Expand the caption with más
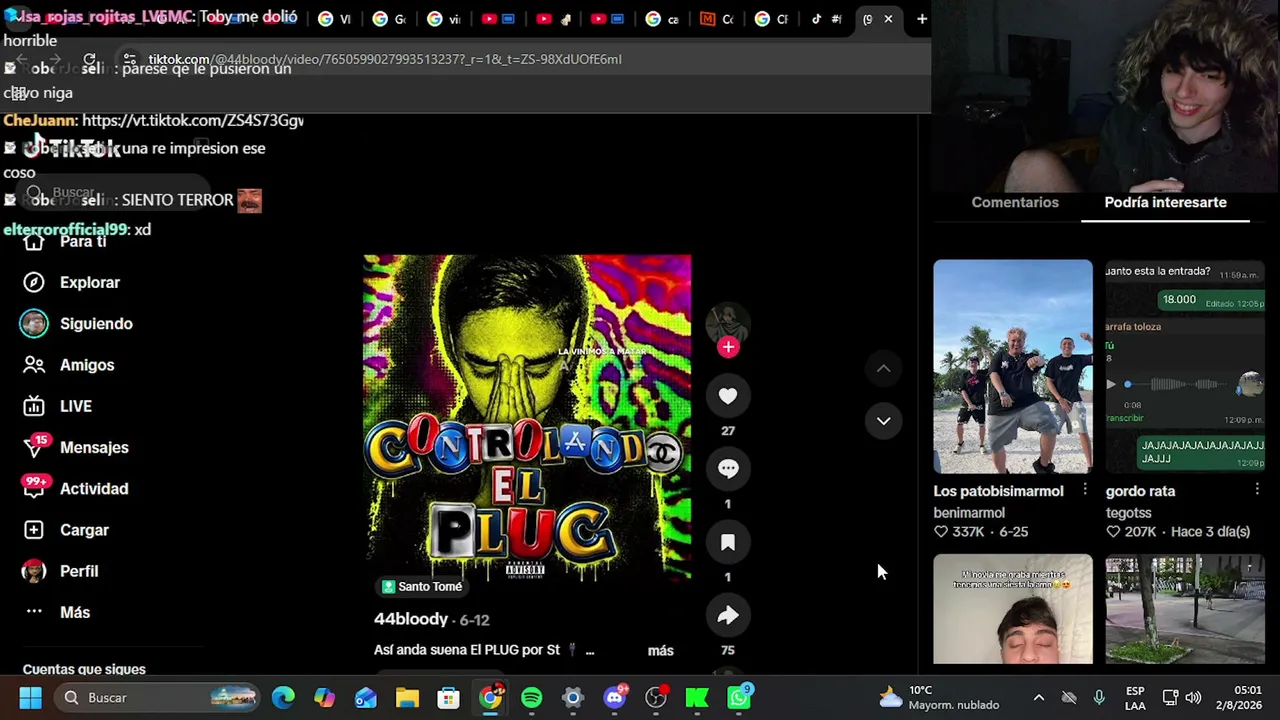 [x=660, y=650]
